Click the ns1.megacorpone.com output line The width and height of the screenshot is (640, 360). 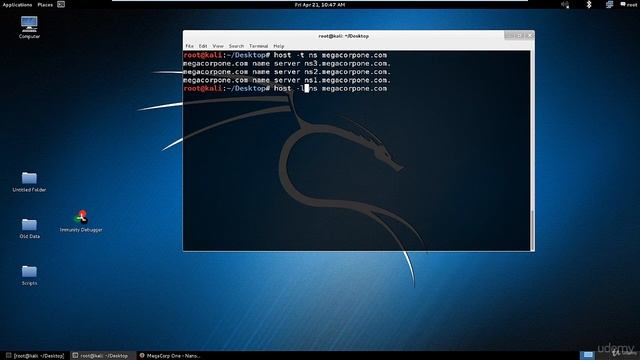click(x=287, y=80)
